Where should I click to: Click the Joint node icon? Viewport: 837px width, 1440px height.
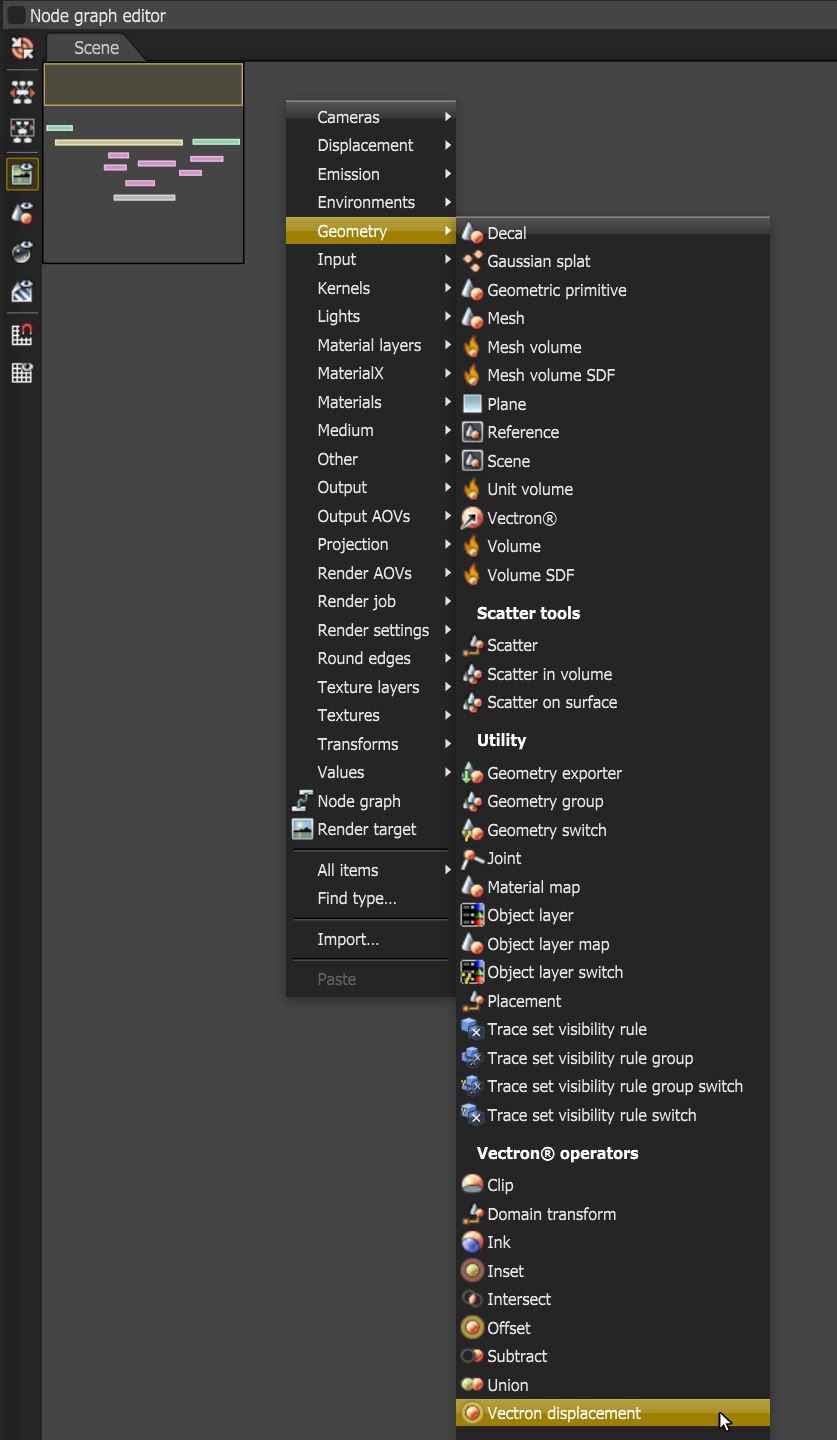coord(472,858)
